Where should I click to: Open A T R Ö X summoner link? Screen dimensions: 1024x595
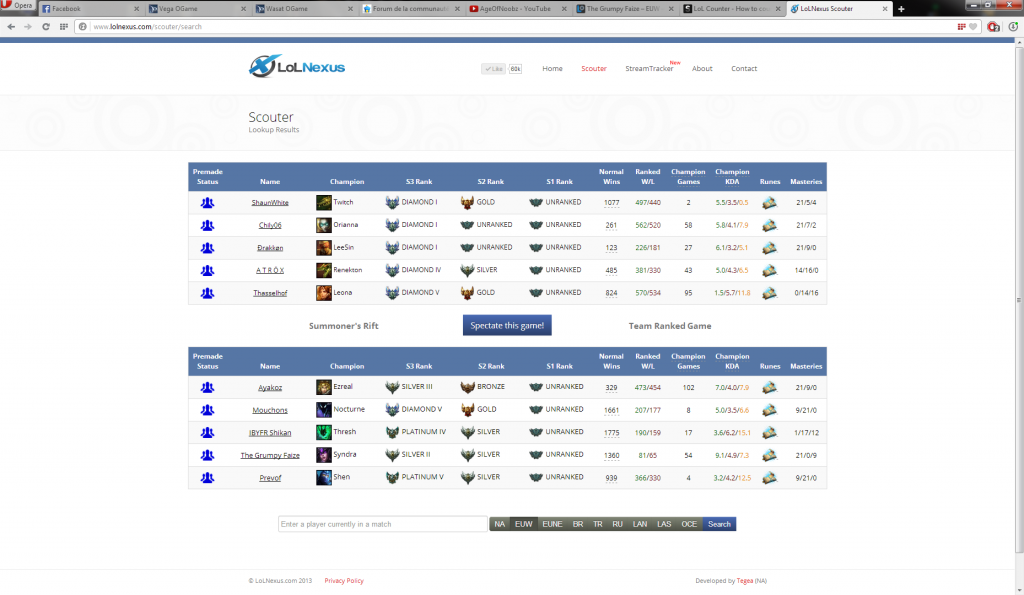point(270,270)
